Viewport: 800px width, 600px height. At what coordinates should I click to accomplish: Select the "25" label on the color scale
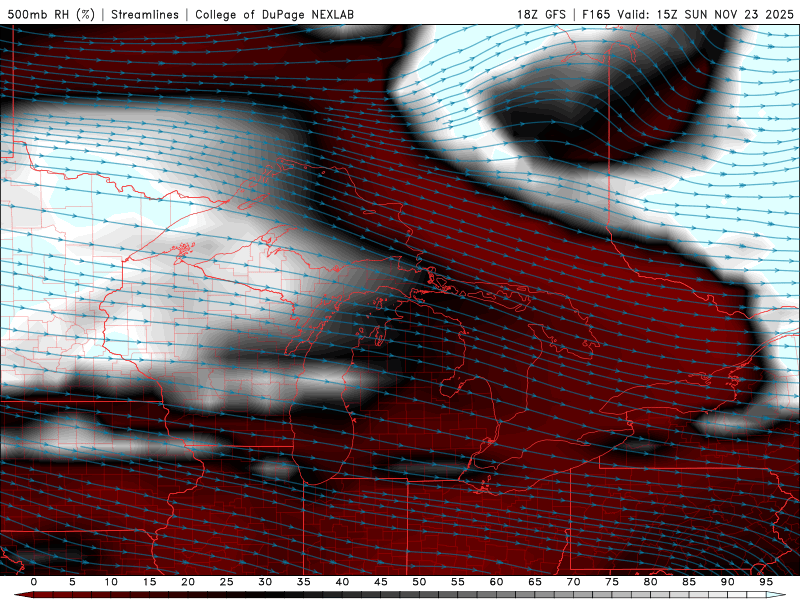(227, 582)
